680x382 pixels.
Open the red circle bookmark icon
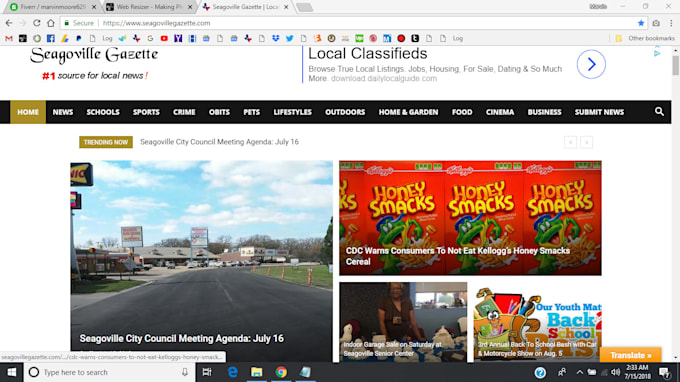(401, 39)
